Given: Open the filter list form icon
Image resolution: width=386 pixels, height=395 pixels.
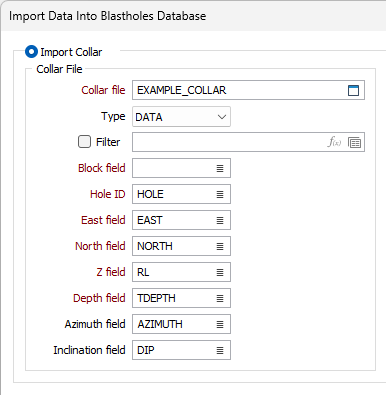Looking at the screenshot, I should point(354,142).
